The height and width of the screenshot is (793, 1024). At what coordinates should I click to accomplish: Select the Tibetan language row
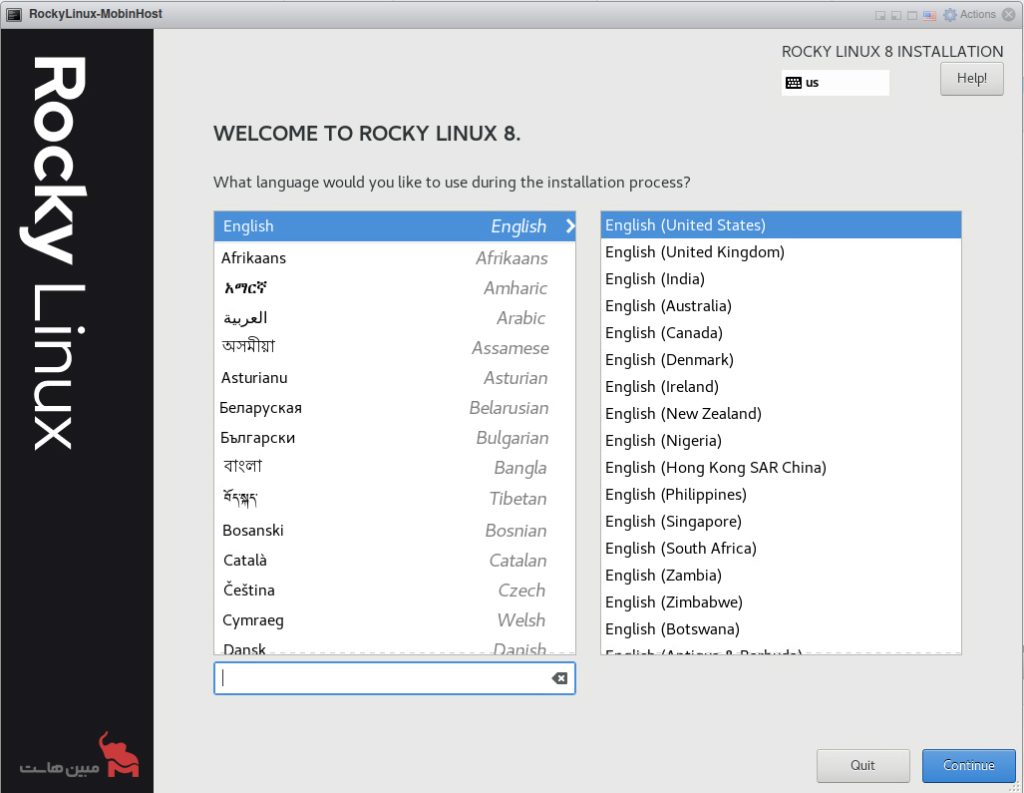point(394,499)
